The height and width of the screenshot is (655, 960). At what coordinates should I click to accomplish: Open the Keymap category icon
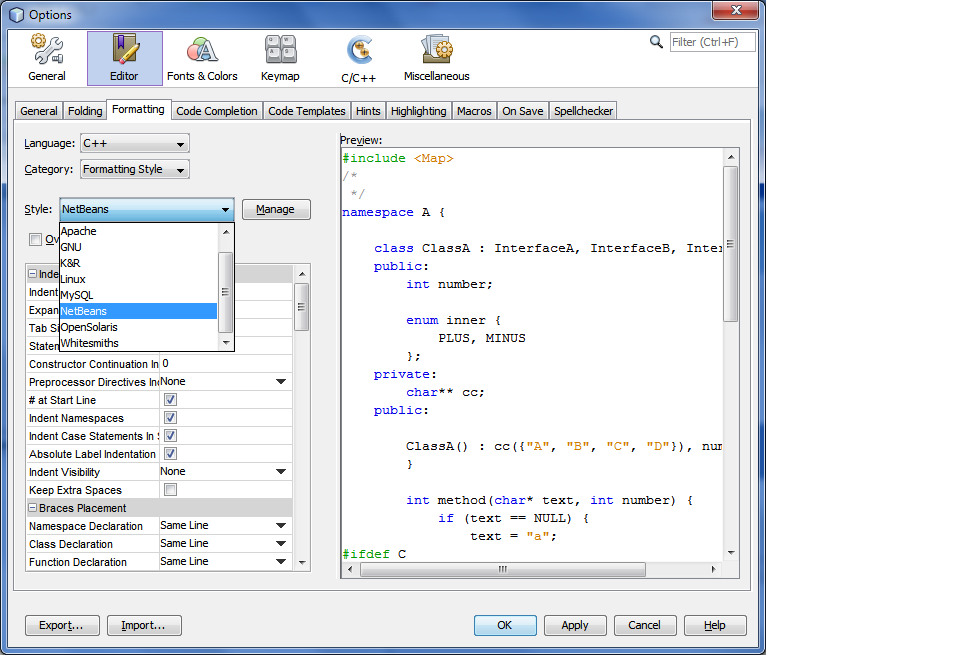[280, 57]
